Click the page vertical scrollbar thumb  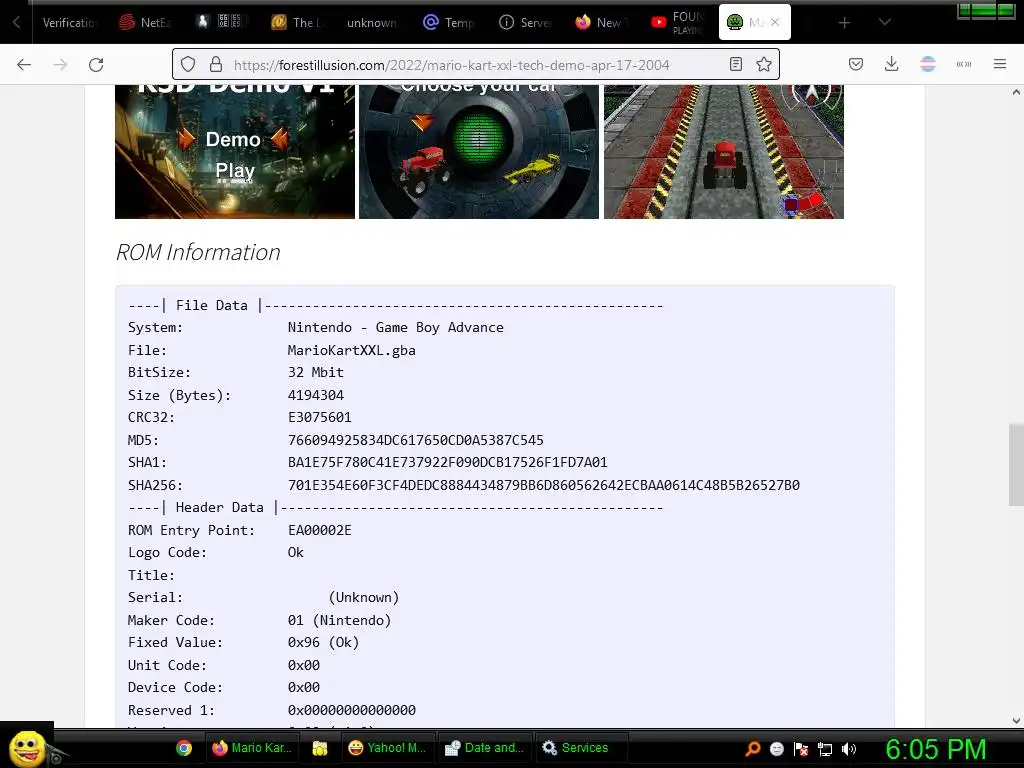(x=1016, y=464)
